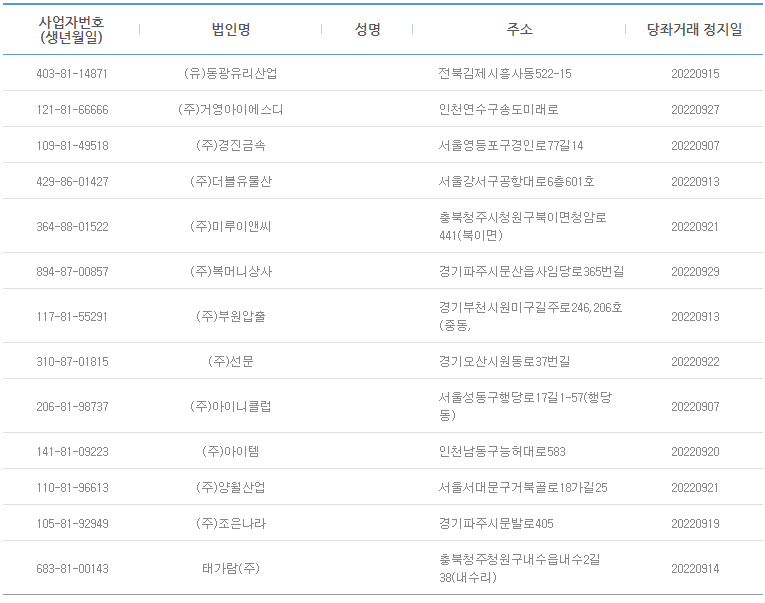The image size is (765, 603).
Task: Select company name (주)거영아이에스디
Action: (231, 109)
